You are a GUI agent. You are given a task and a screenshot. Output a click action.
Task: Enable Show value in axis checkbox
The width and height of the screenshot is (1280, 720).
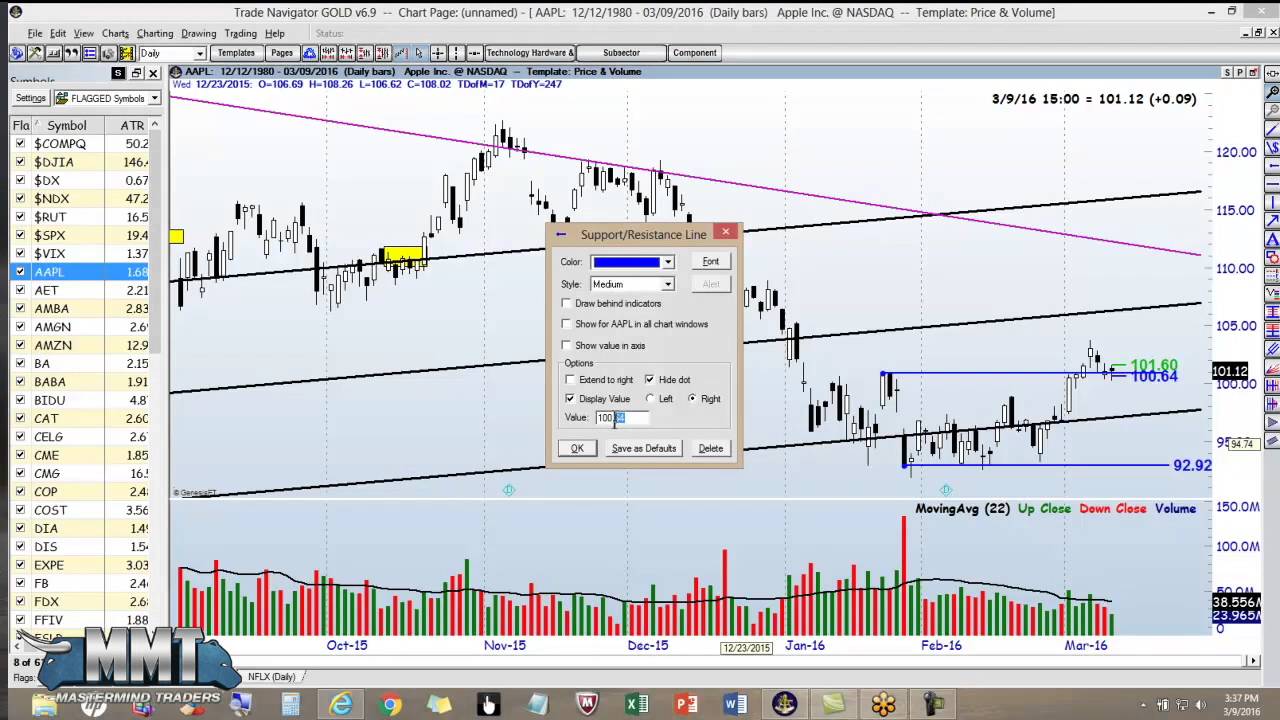coord(567,345)
